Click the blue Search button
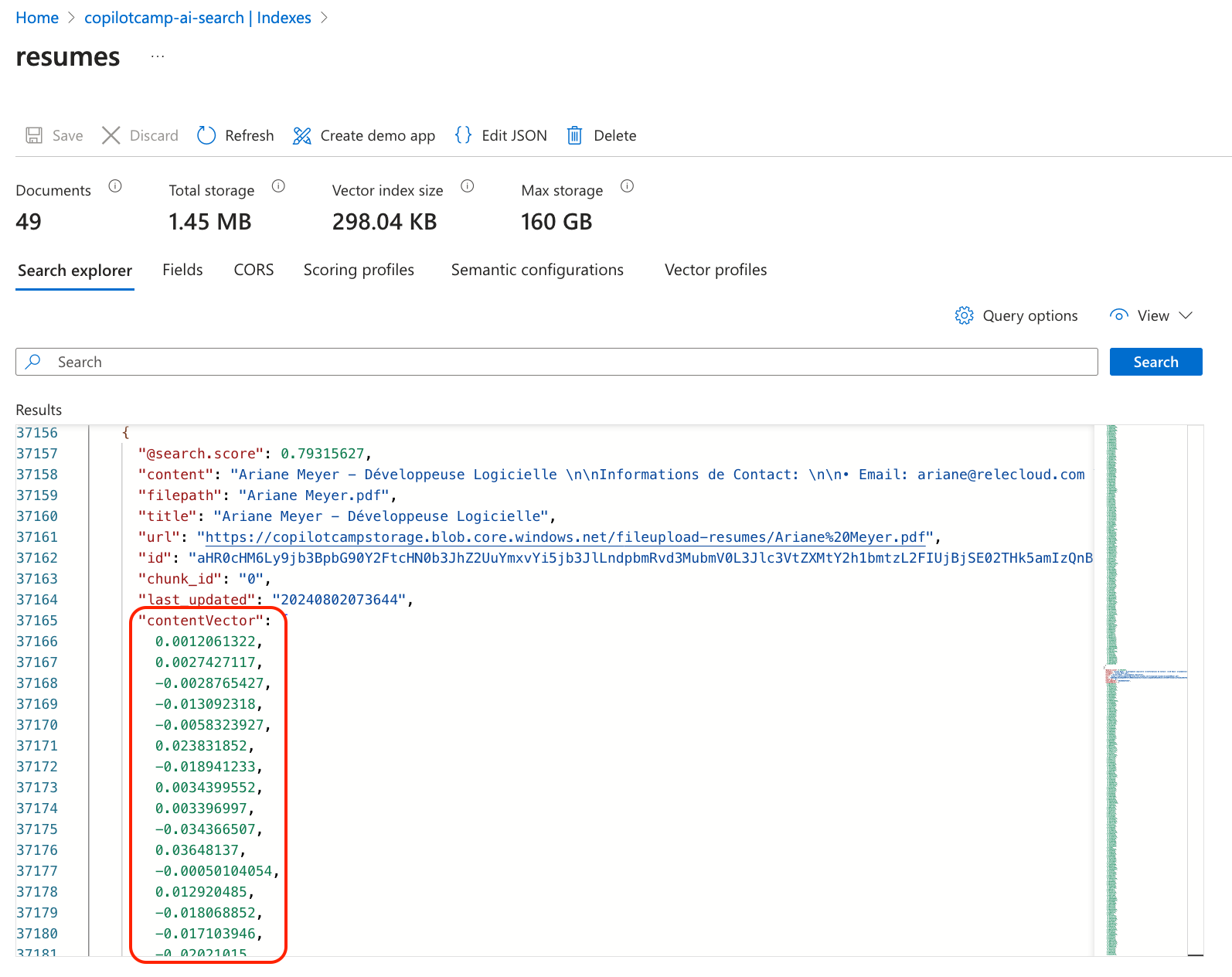This screenshot has width=1232, height=977. tap(1155, 362)
